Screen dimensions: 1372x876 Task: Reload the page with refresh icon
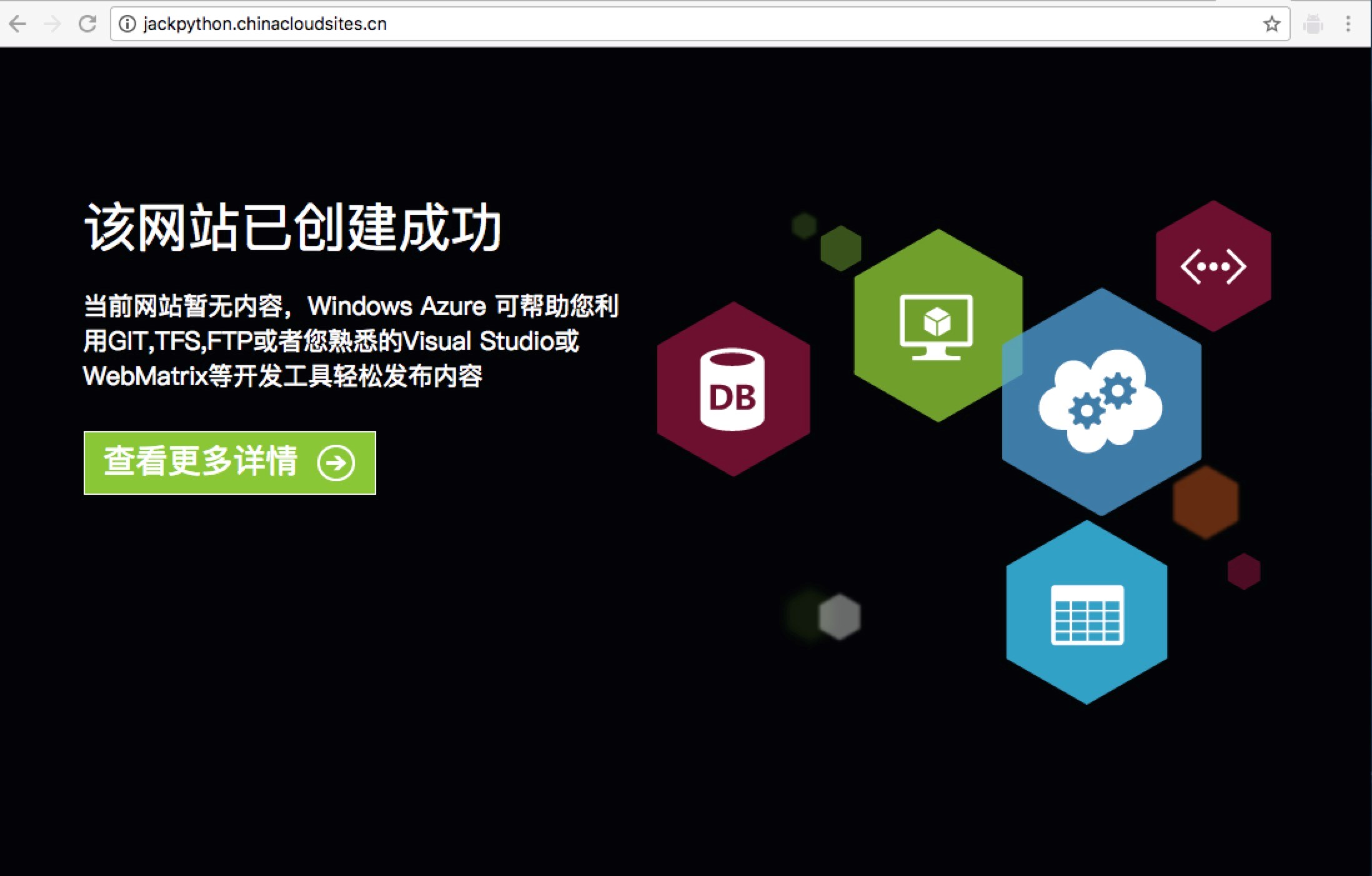[87, 24]
